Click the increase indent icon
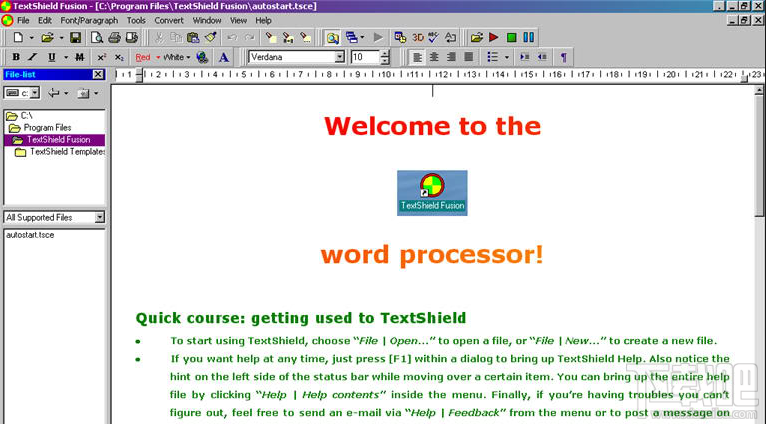 tap(525, 57)
